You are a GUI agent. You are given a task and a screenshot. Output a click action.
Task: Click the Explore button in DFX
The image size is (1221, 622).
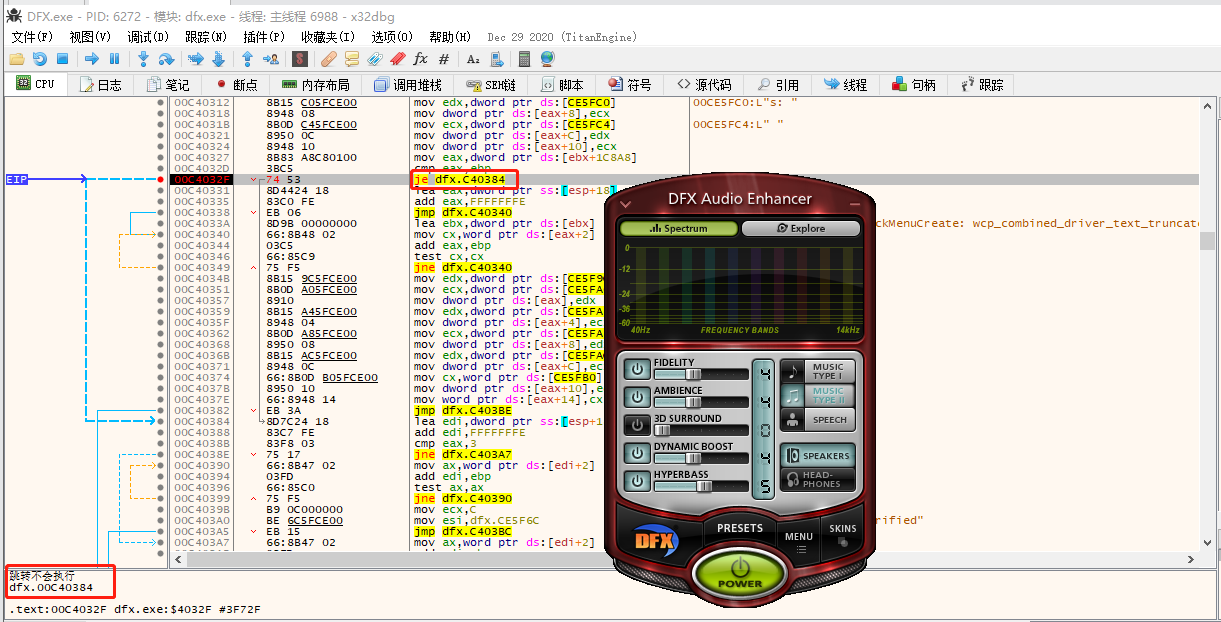[x=800, y=228]
